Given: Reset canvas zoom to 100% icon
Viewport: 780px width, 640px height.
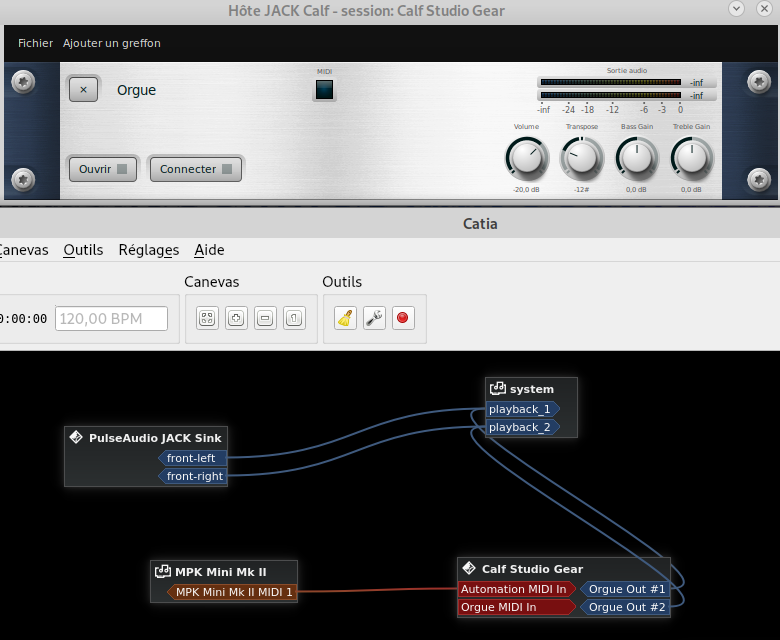Looking at the screenshot, I should (x=294, y=318).
